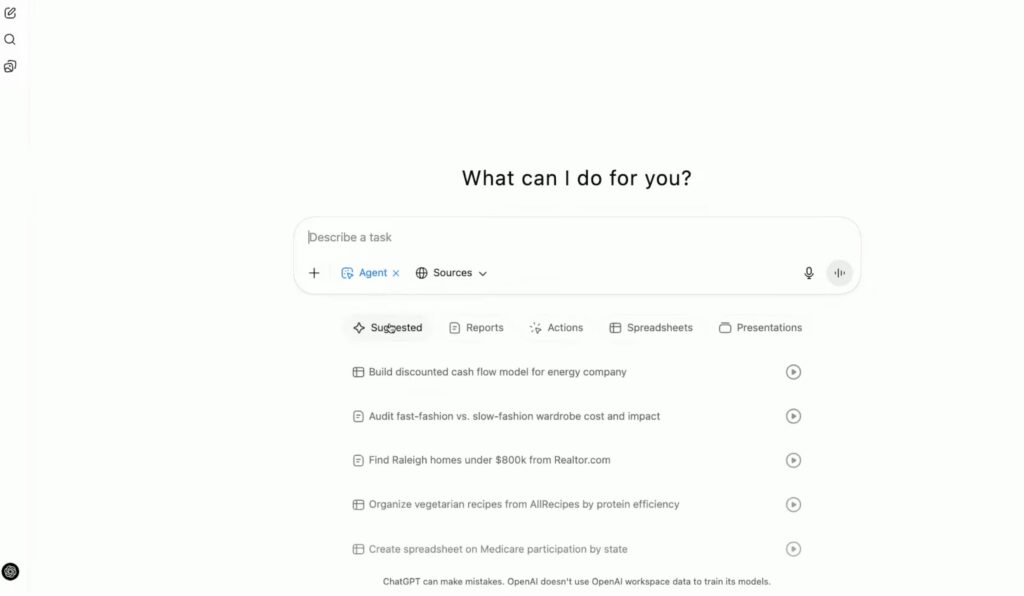
Task: Remove Agent mode with its X
Action: click(x=396, y=274)
